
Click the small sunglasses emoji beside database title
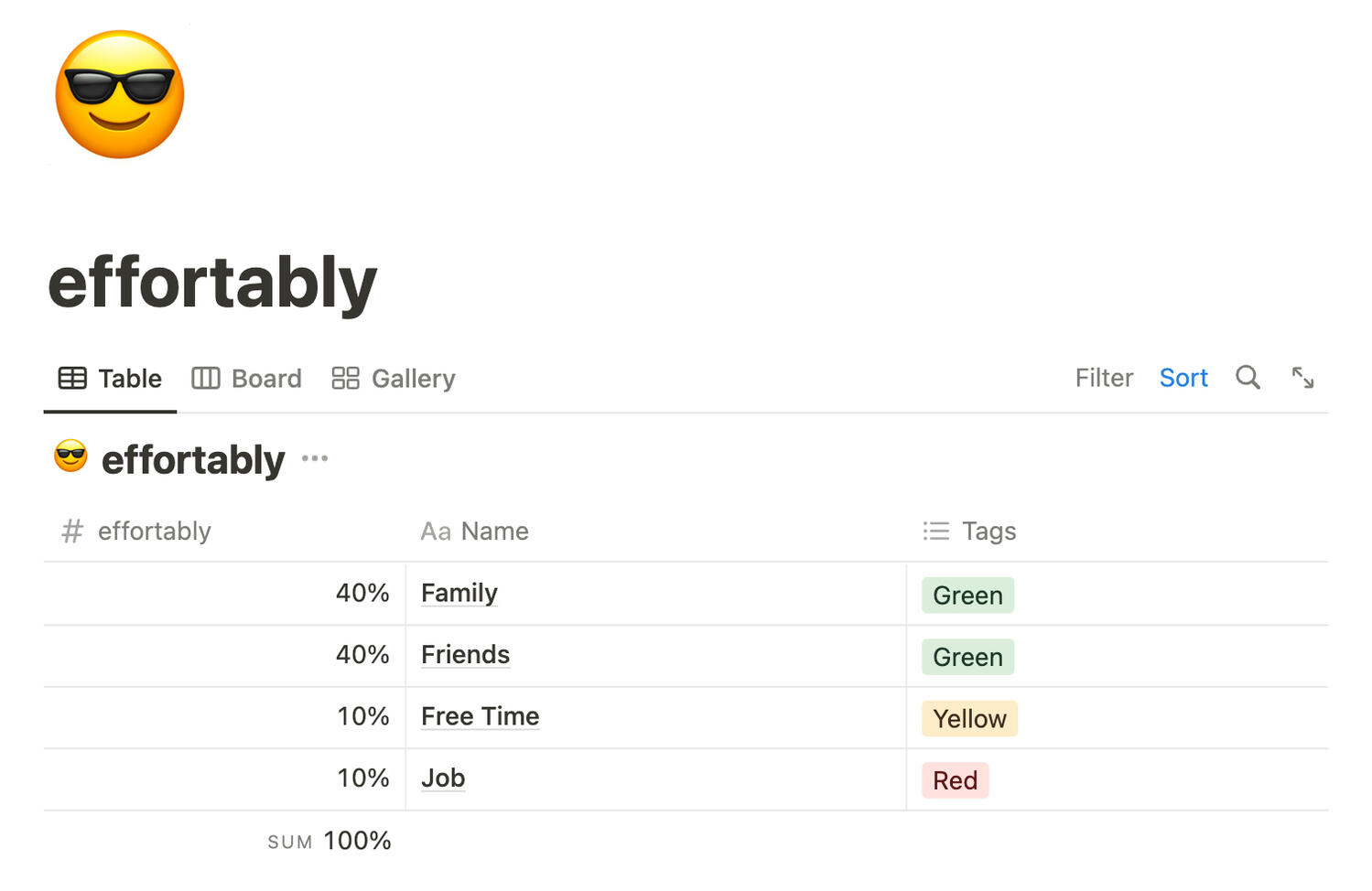coord(70,456)
